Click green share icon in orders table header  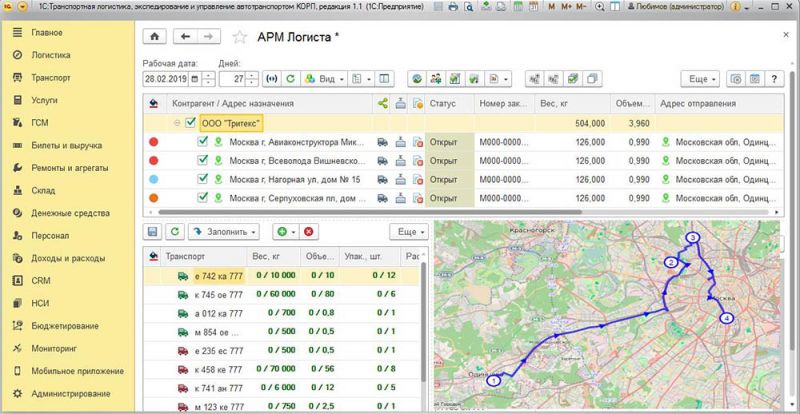coord(382,104)
